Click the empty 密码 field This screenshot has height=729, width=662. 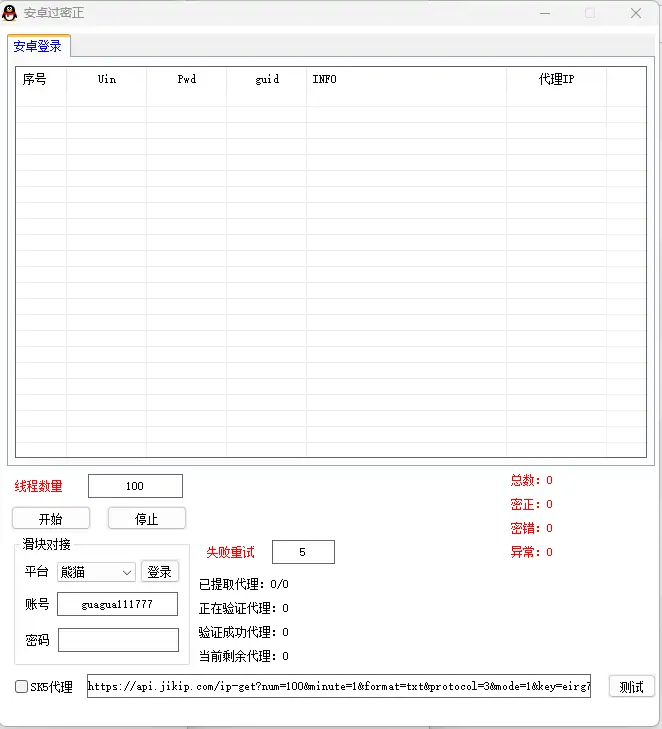tap(119, 640)
